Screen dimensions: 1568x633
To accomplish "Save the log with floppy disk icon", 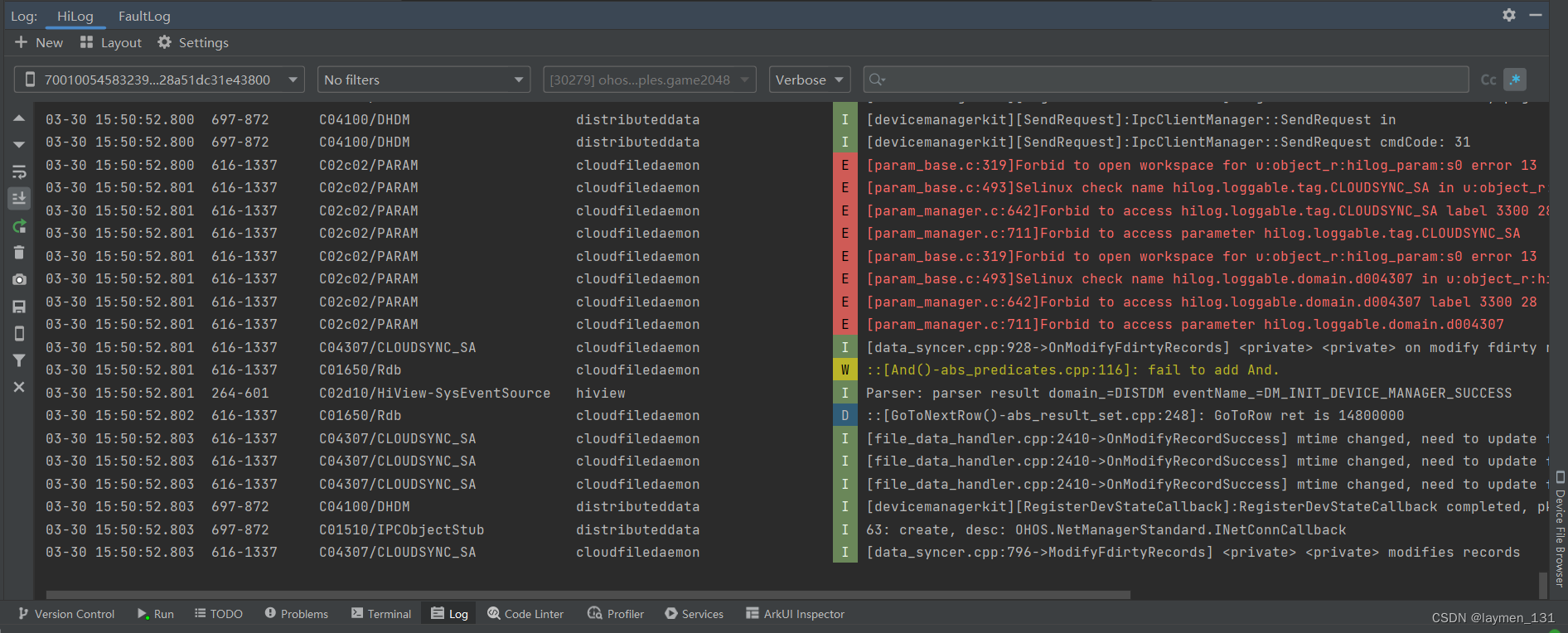I will [18, 307].
